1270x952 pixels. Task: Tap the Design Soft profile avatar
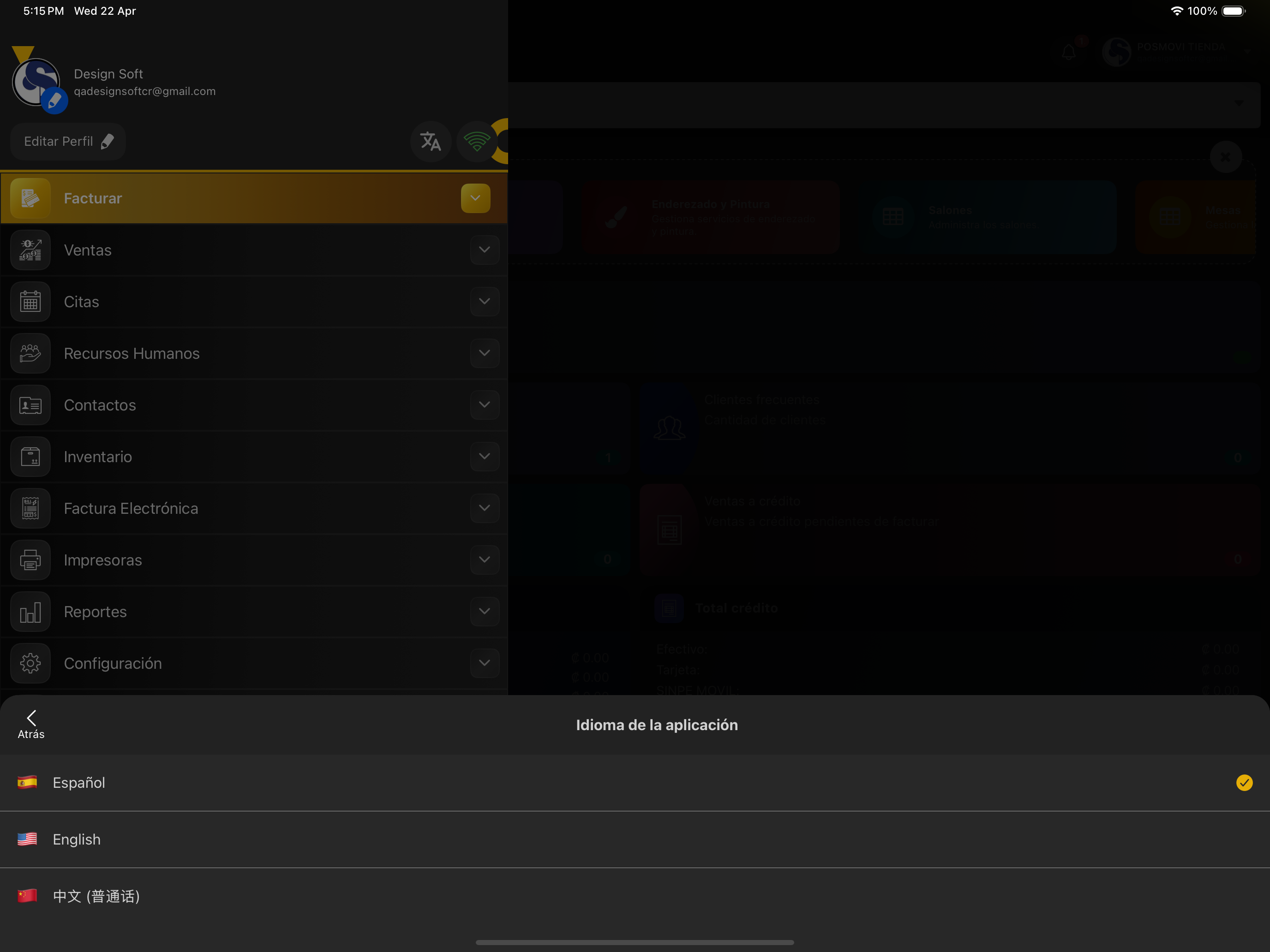pyautogui.click(x=36, y=82)
